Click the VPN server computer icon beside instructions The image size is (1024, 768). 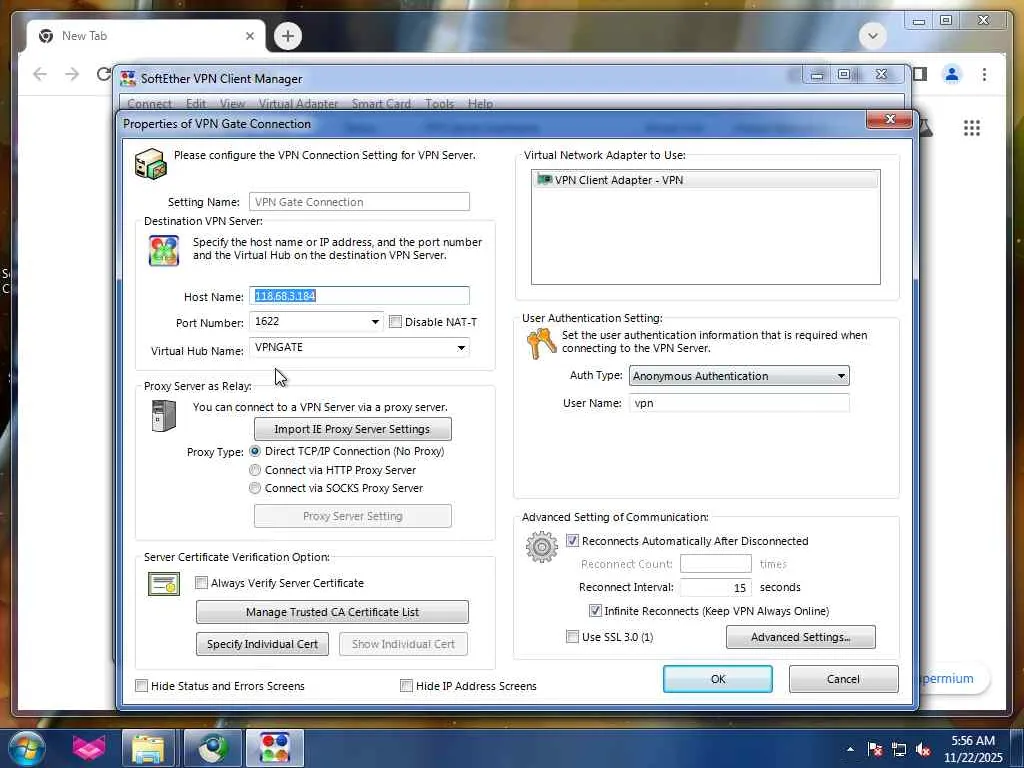tap(151, 164)
